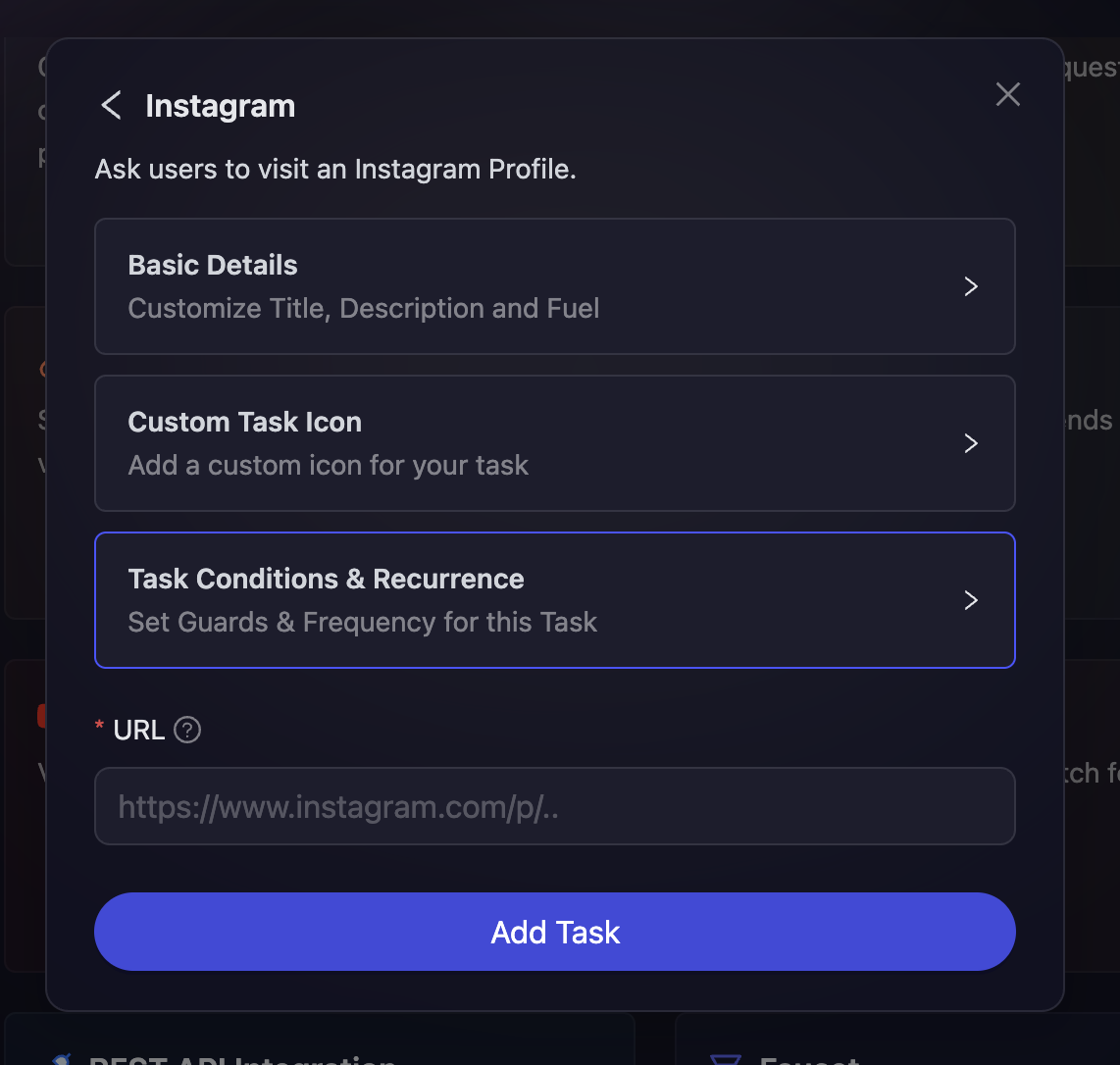Screen dimensions: 1120x1065
Task: Click the chevron on the Custom Task Icon row
Action: click(971, 443)
